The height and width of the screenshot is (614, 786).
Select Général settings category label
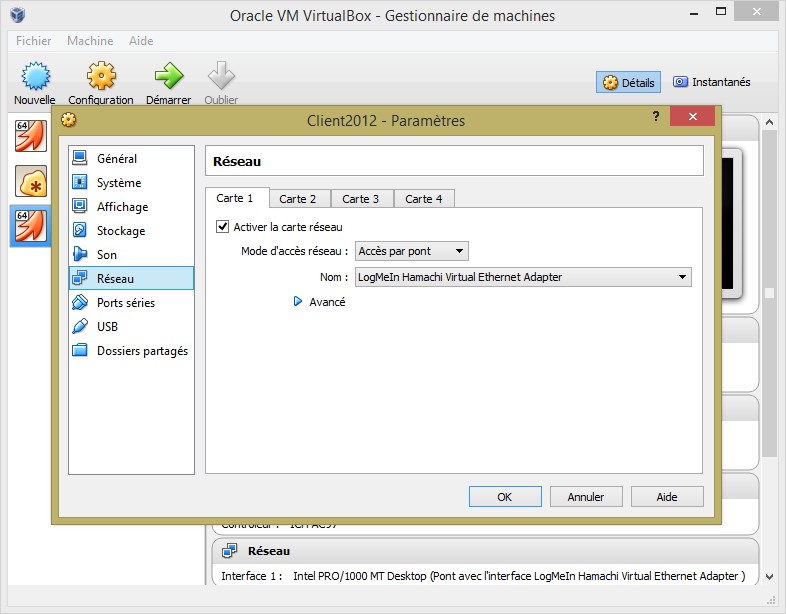pos(117,158)
